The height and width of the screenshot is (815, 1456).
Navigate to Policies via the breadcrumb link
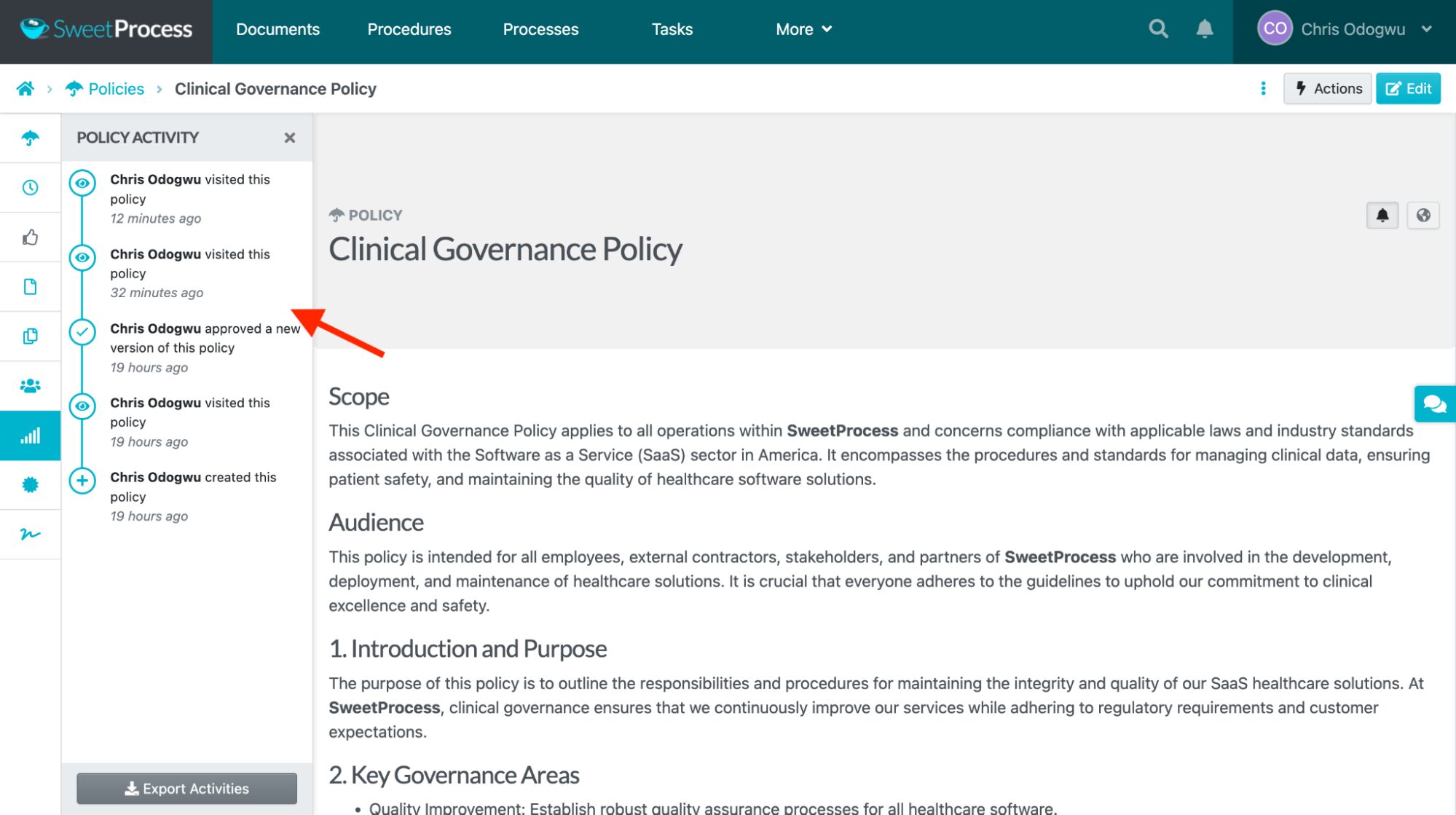tap(115, 88)
